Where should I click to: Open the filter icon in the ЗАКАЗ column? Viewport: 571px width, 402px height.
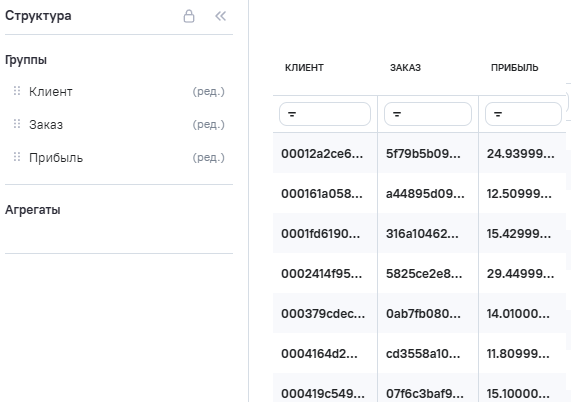point(397,114)
